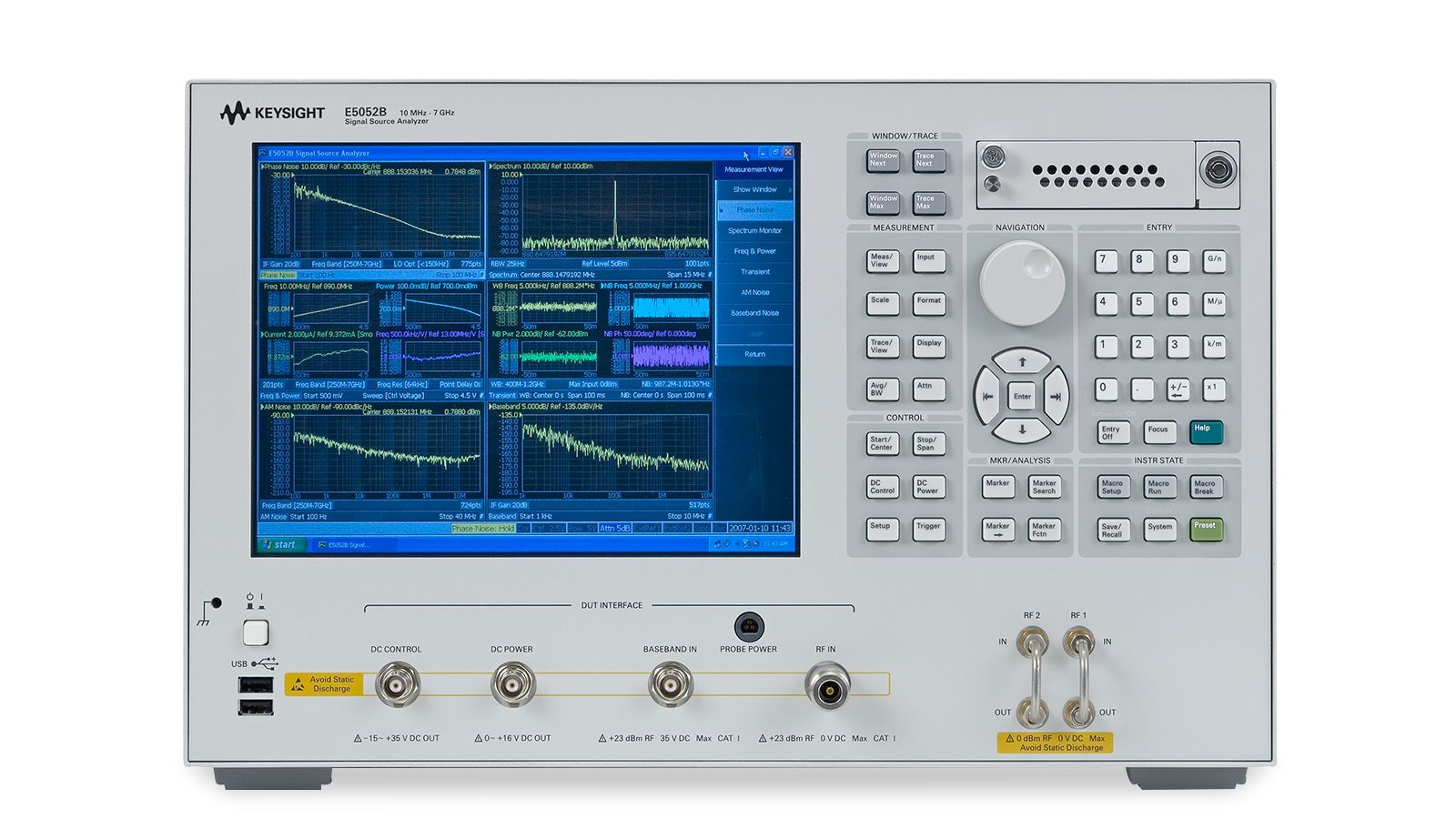The width and height of the screenshot is (1456, 819).
Task: Click the Windows start button on screen
Action: point(280,544)
